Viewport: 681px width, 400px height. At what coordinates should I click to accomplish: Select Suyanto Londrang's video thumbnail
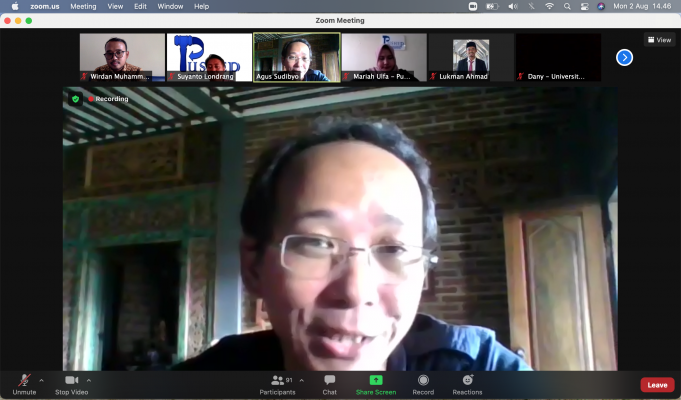point(209,57)
